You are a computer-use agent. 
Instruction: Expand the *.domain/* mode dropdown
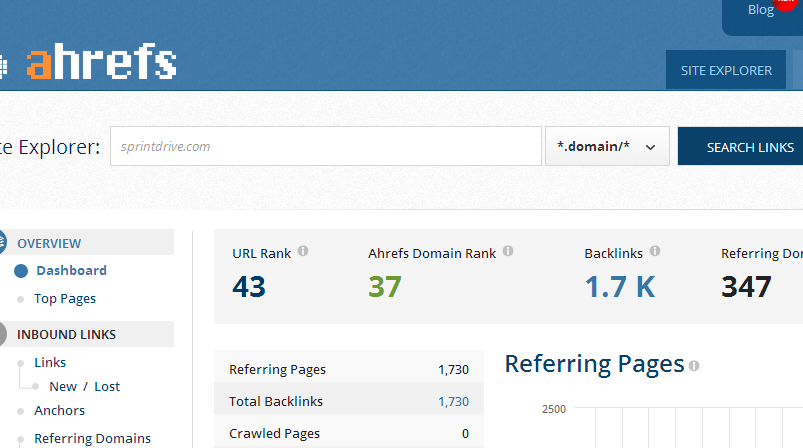pos(607,146)
